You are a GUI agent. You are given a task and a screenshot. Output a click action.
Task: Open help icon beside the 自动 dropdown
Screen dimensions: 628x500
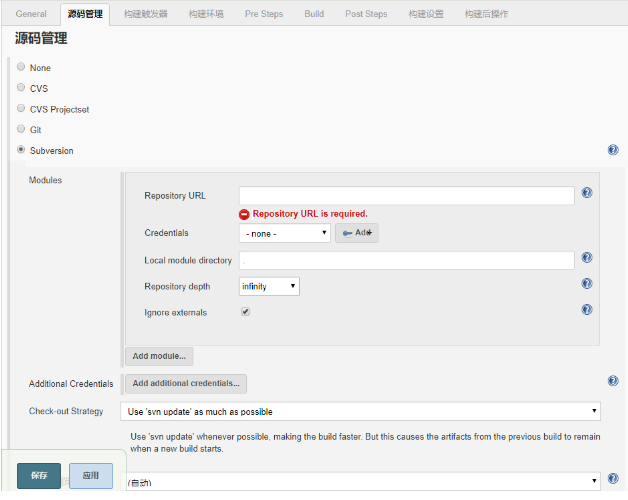[613, 478]
